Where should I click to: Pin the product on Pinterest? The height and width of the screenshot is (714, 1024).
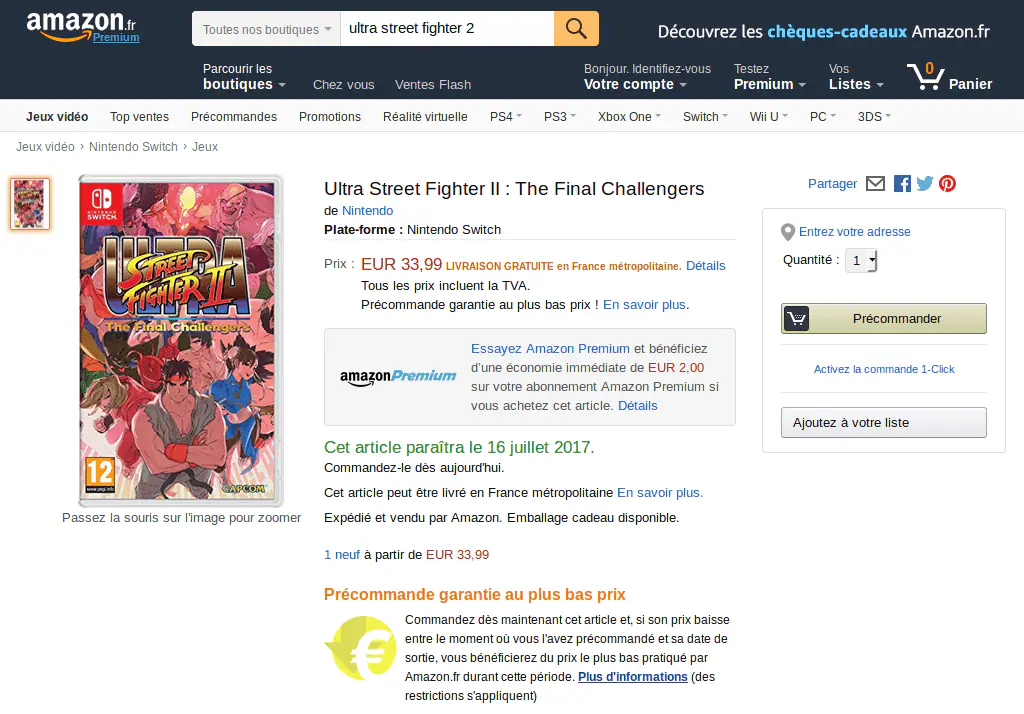point(947,183)
